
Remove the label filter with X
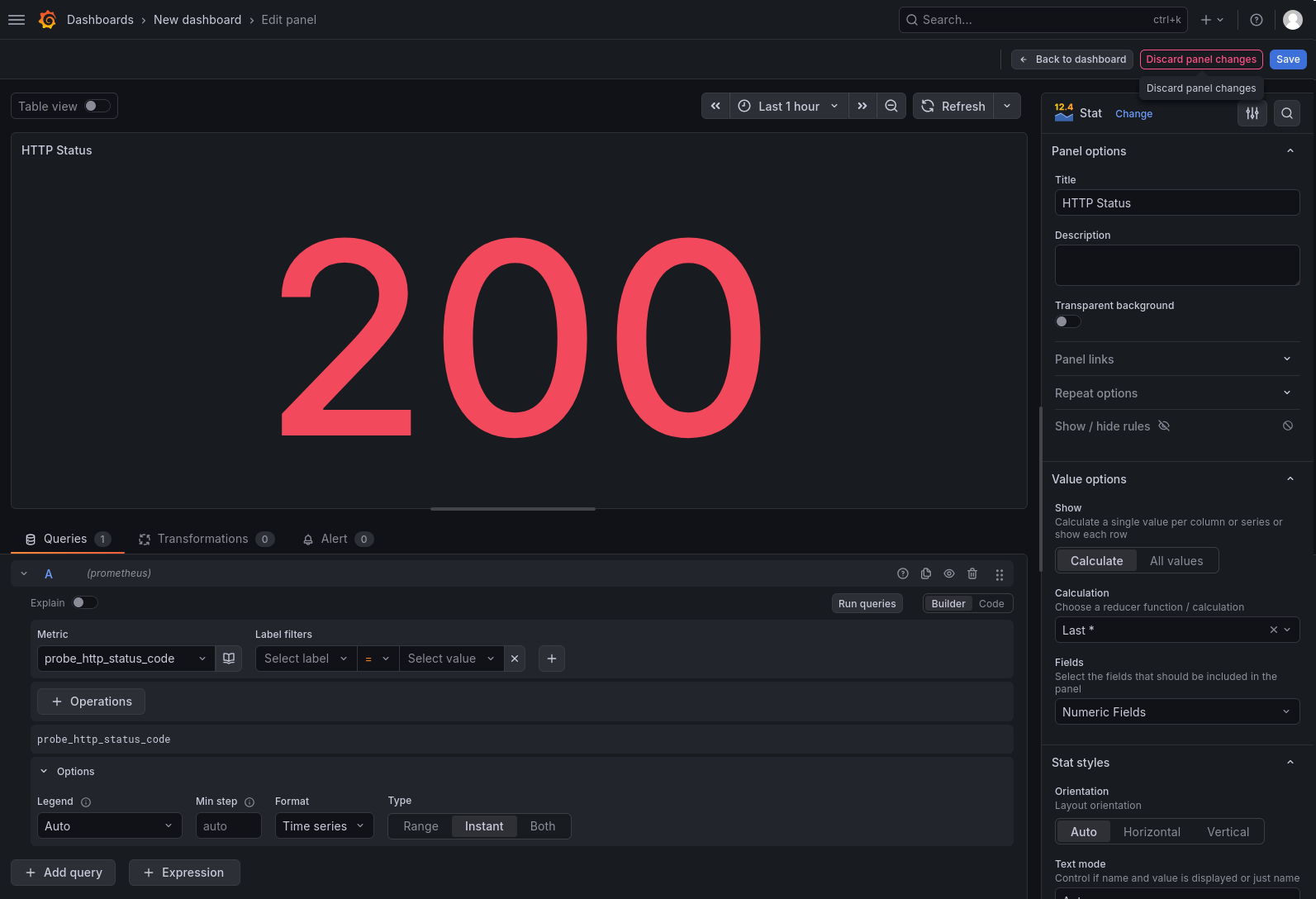pyautogui.click(x=515, y=659)
